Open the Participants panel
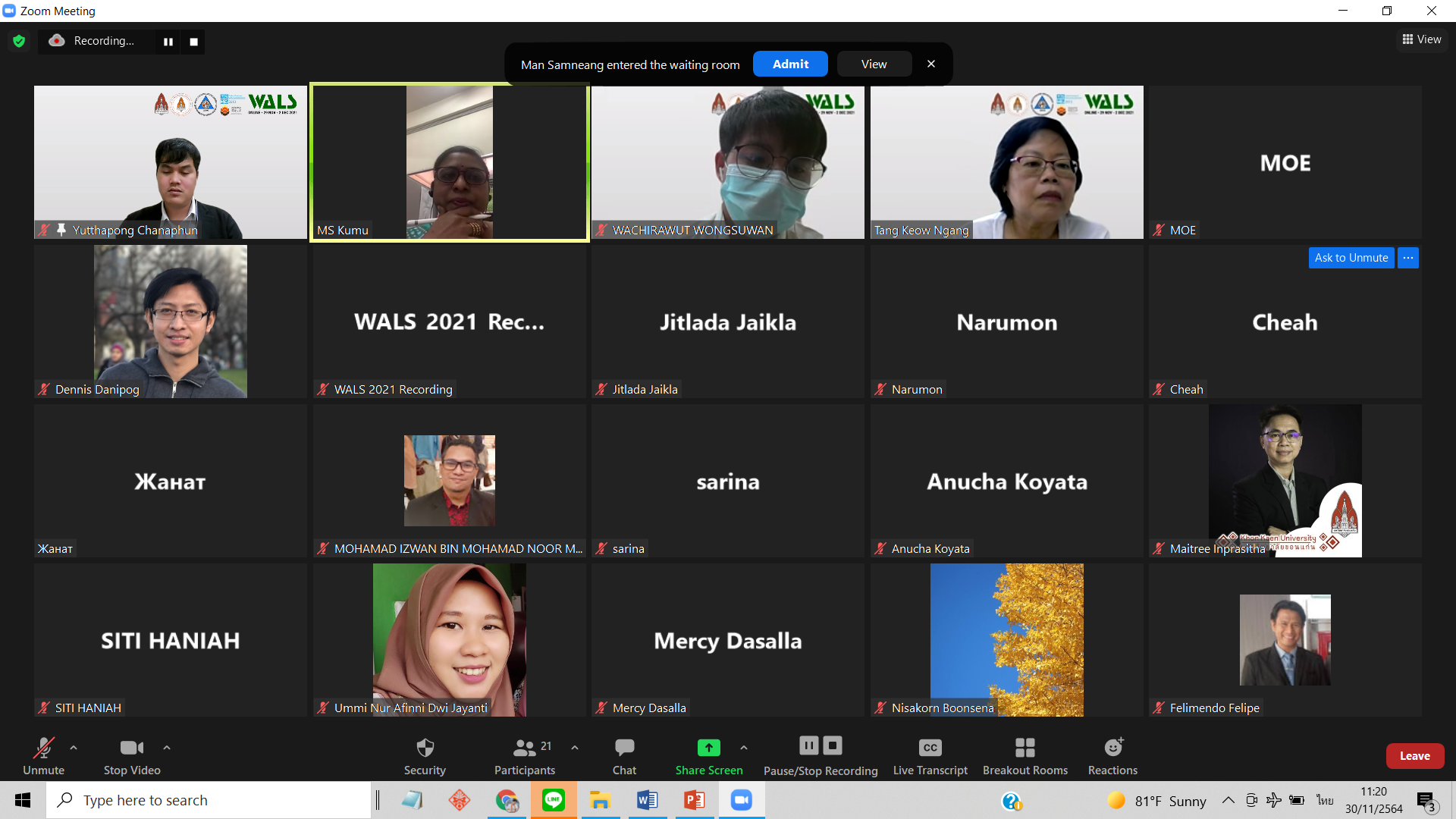 [x=525, y=748]
